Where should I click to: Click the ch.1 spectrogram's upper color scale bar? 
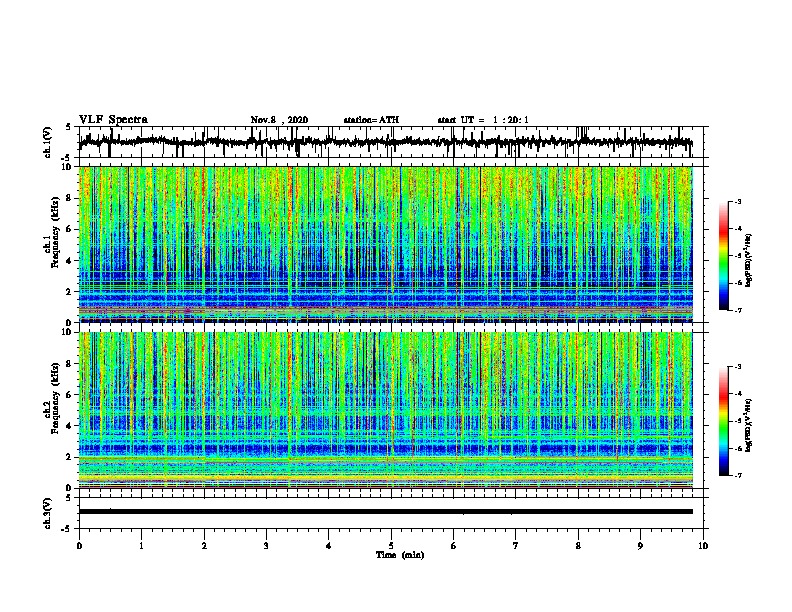pyautogui.click(x=723, y=256)
